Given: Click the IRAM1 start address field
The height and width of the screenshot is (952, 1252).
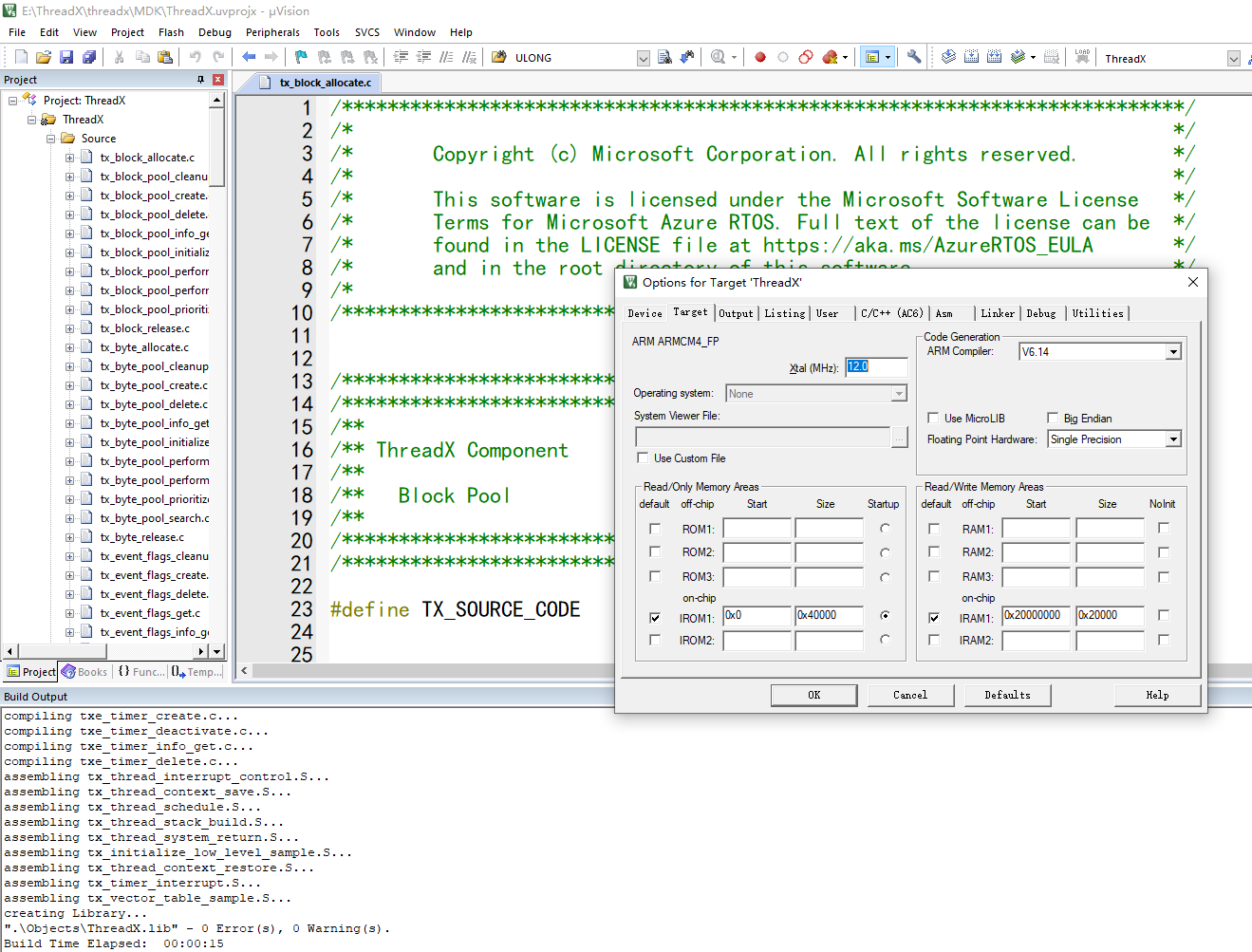Looking at the screenshot, I should tap(1036, 616).
